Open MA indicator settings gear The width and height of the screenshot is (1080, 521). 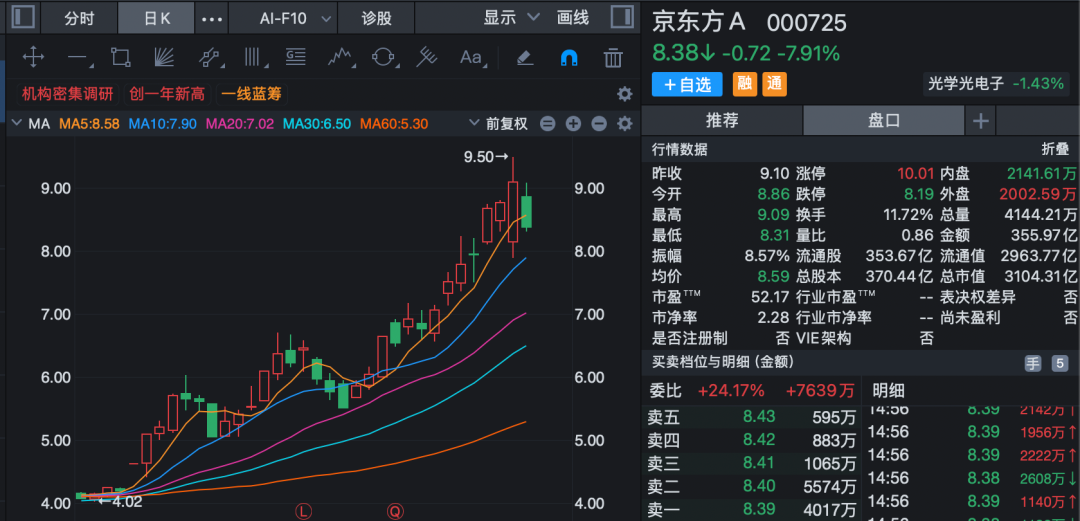click(624, 124)
